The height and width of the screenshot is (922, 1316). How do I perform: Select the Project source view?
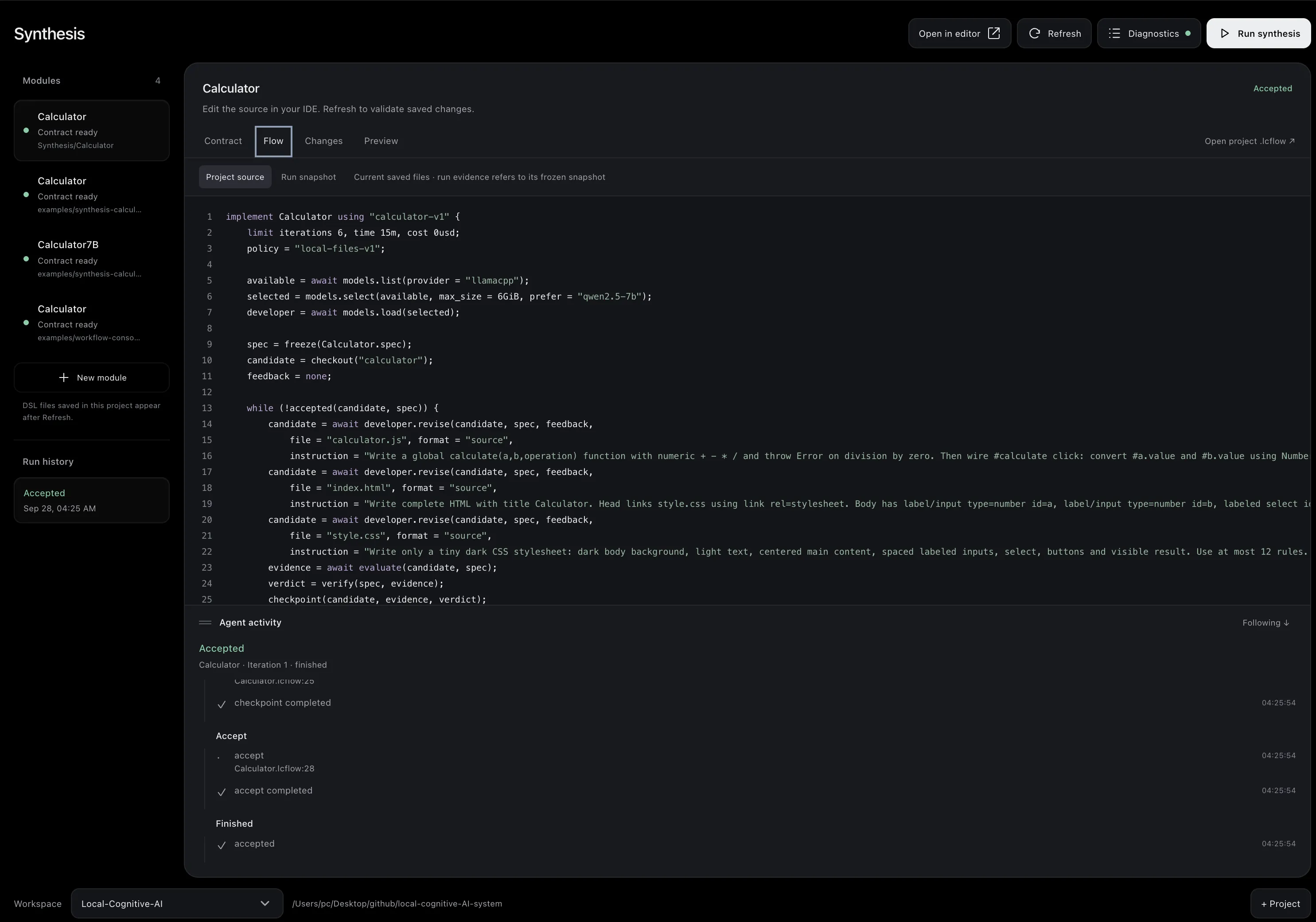235,177
